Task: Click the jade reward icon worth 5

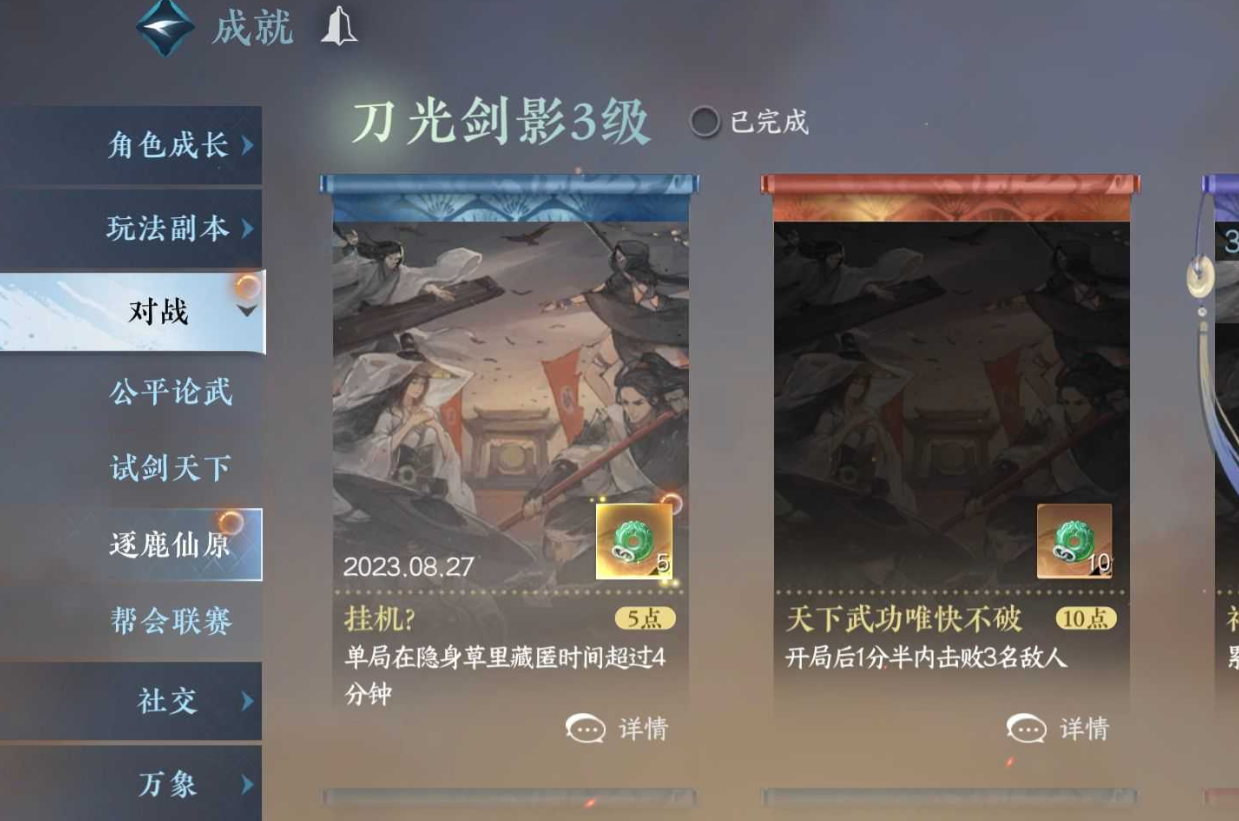Action: click(635, 541)
